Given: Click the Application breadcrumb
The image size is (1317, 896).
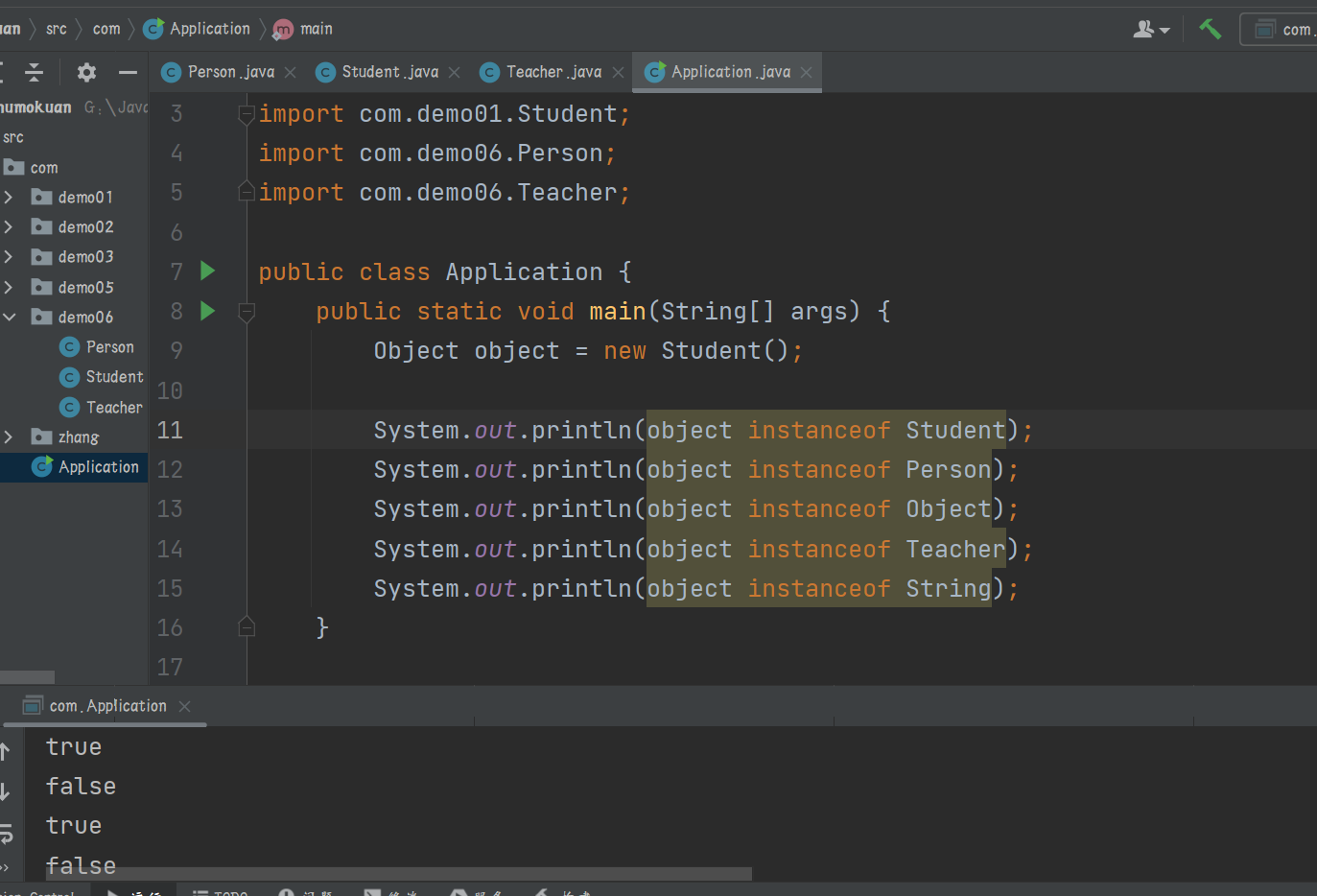Looking at the screenshot, I should click(197, 29).
